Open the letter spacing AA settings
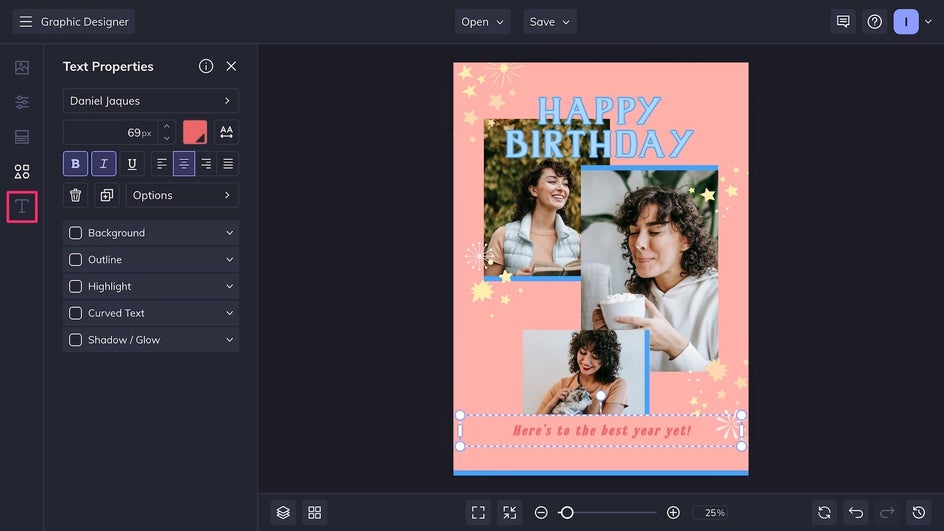Viewport: 944px width, 531px height. pos(226,132)
